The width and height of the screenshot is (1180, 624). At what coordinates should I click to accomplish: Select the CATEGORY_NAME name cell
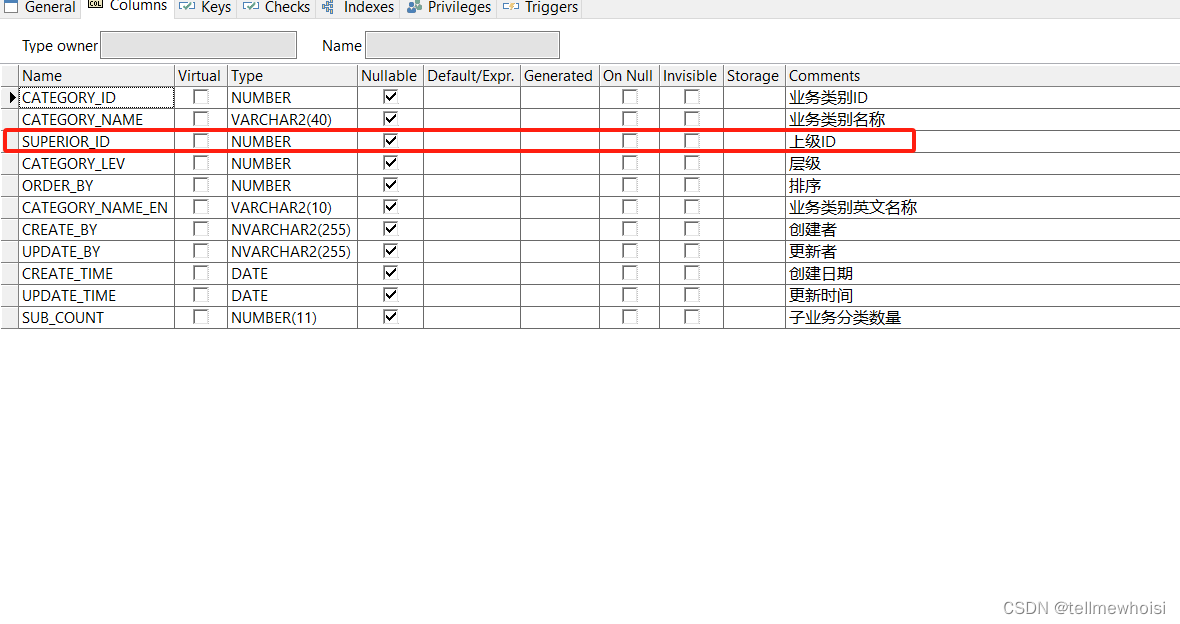(96, 120)
